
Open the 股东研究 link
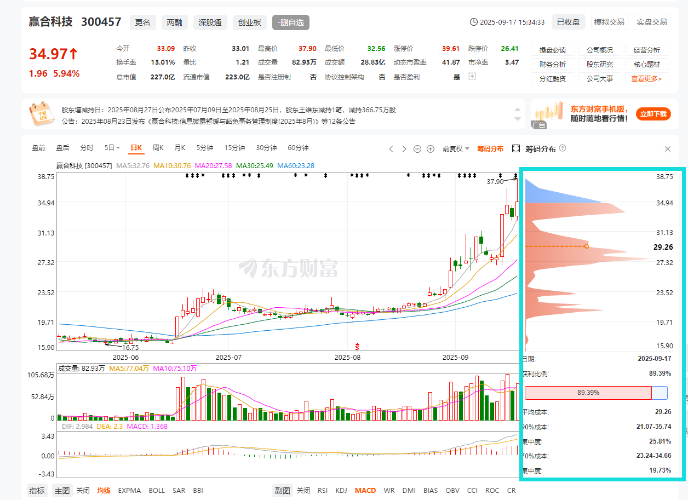click(x=599, y=64)
